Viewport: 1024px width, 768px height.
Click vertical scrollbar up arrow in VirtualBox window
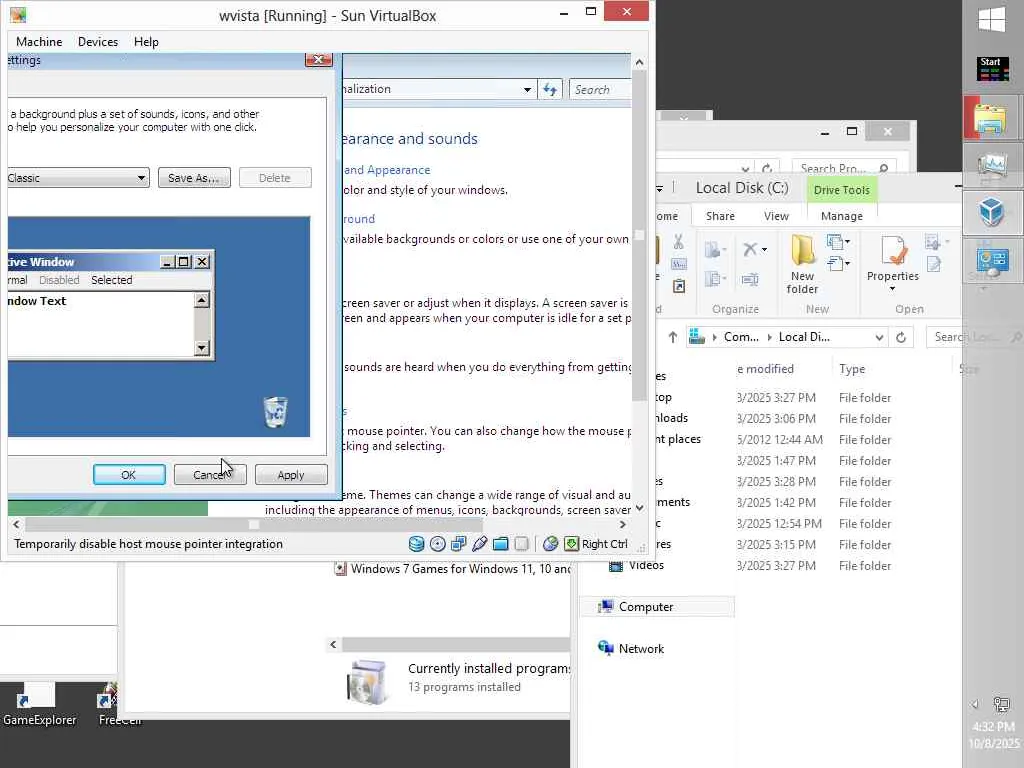point(639,63)
